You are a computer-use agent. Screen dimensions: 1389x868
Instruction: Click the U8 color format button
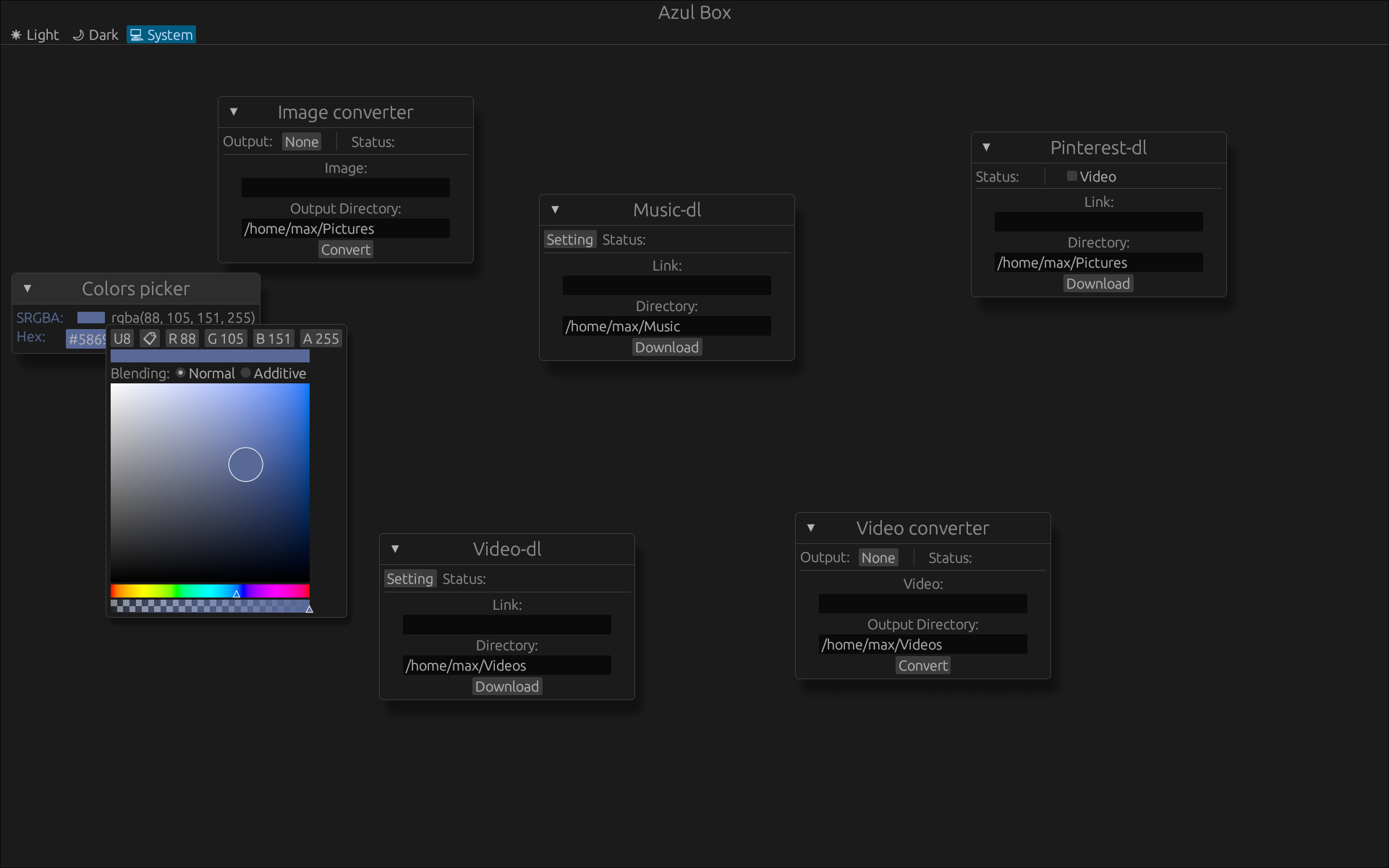[x=122, y=339]
